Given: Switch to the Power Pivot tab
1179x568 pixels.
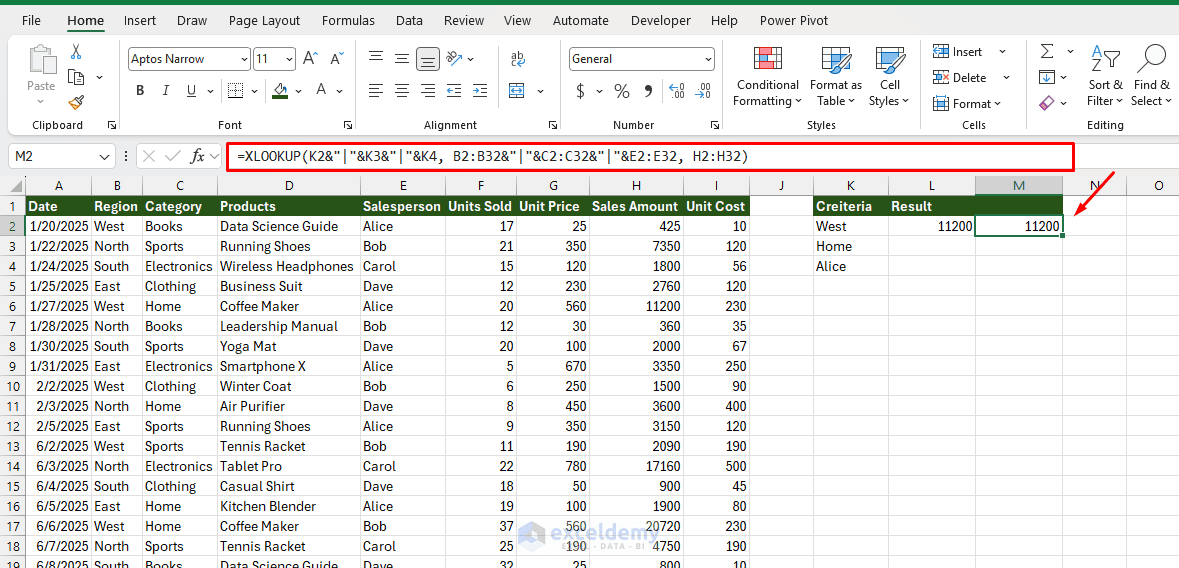Looking at the screenshot, I should 793,20.
